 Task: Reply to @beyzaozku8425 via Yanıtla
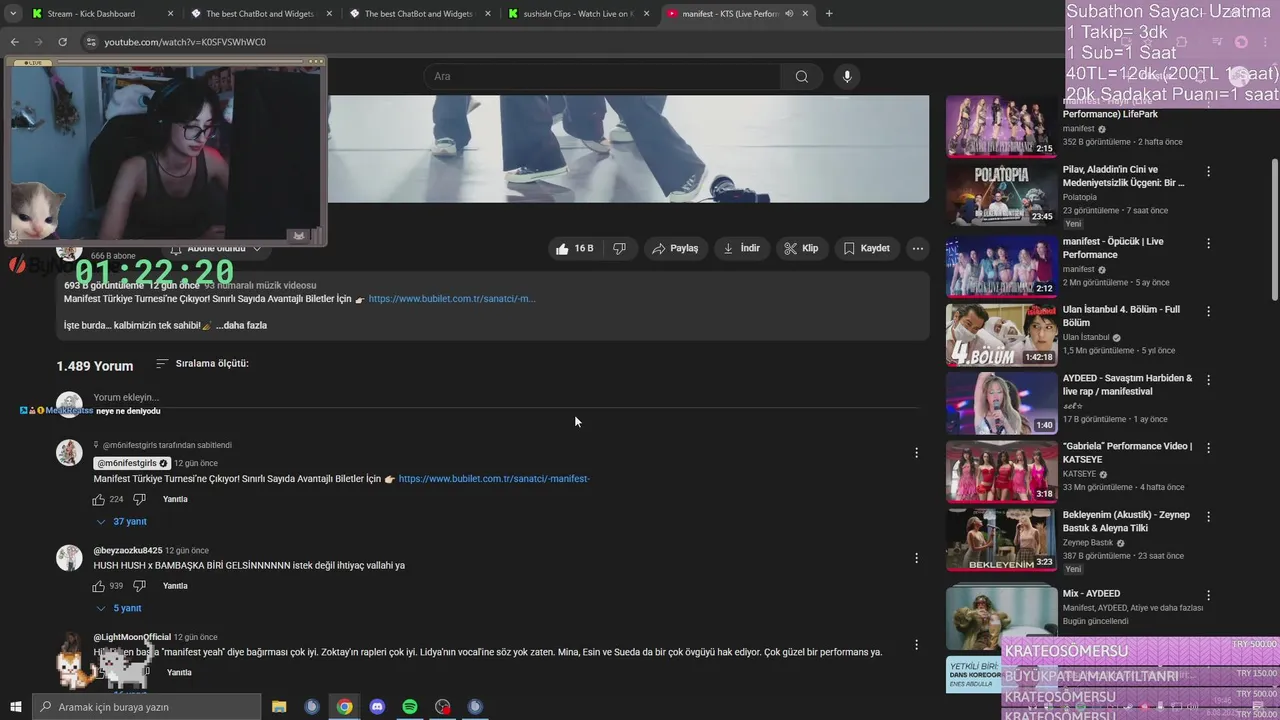tap(175, 586)
